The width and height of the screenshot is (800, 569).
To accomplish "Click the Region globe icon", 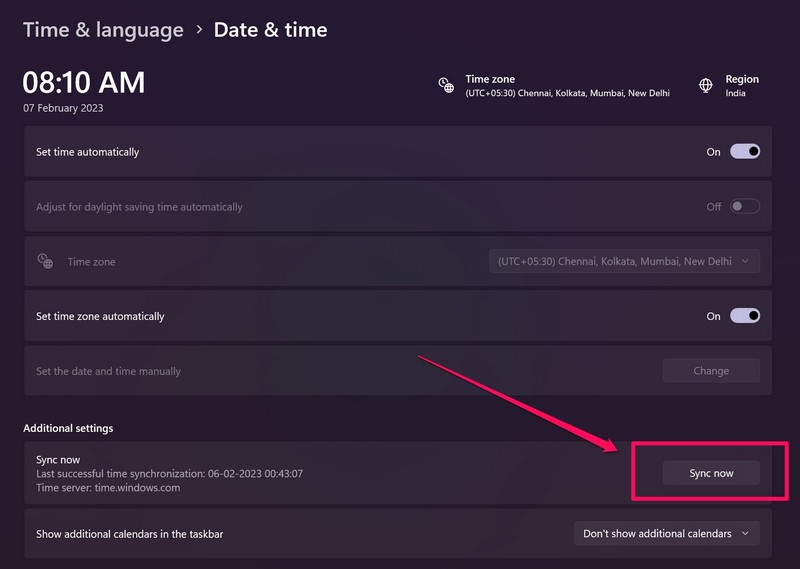I will 707,85.
